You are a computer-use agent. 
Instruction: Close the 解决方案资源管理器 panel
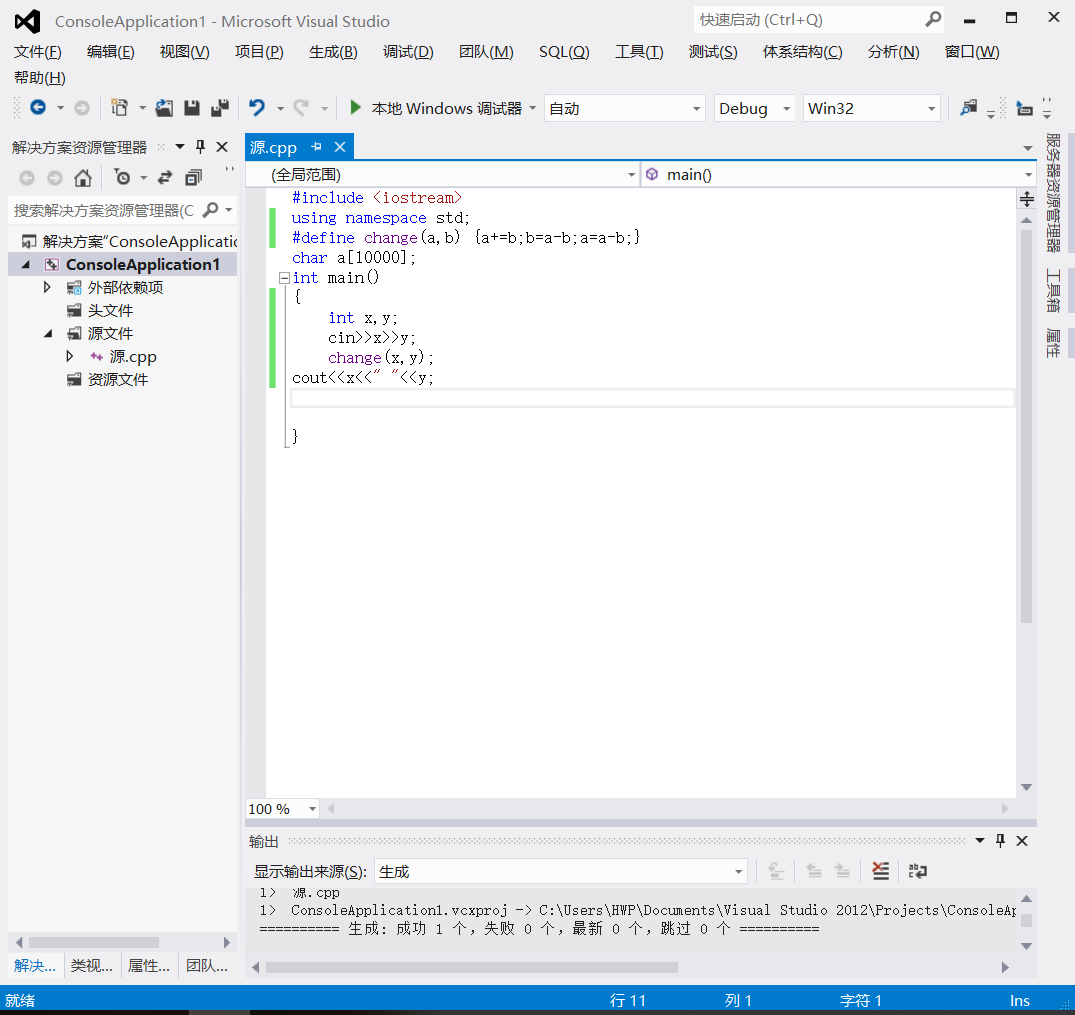click(221, 147)
